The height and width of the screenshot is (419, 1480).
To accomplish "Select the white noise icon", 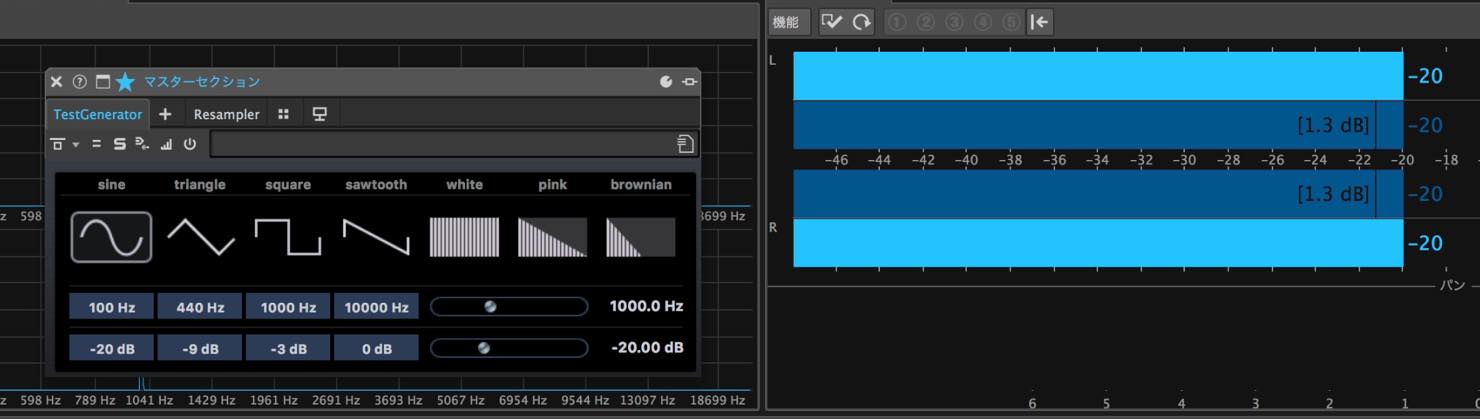I will (464, 237).
